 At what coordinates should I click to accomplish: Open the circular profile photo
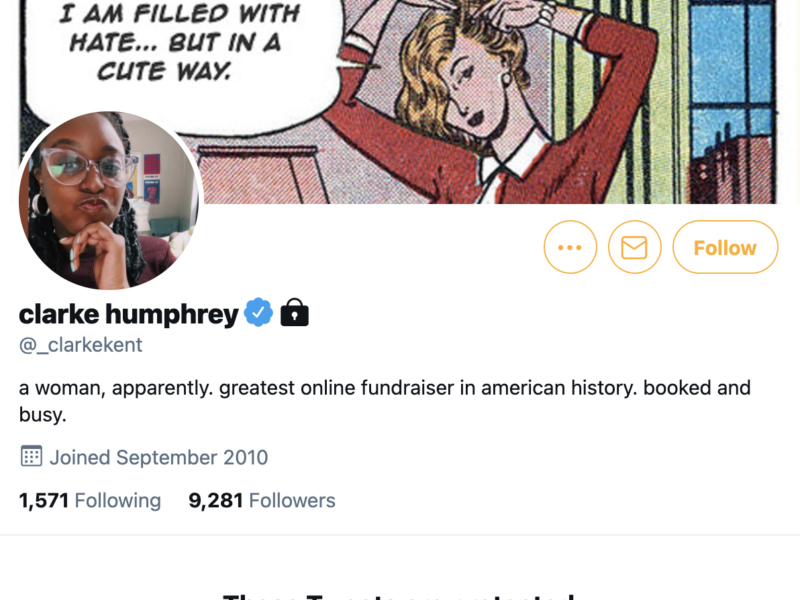[109, 200]
